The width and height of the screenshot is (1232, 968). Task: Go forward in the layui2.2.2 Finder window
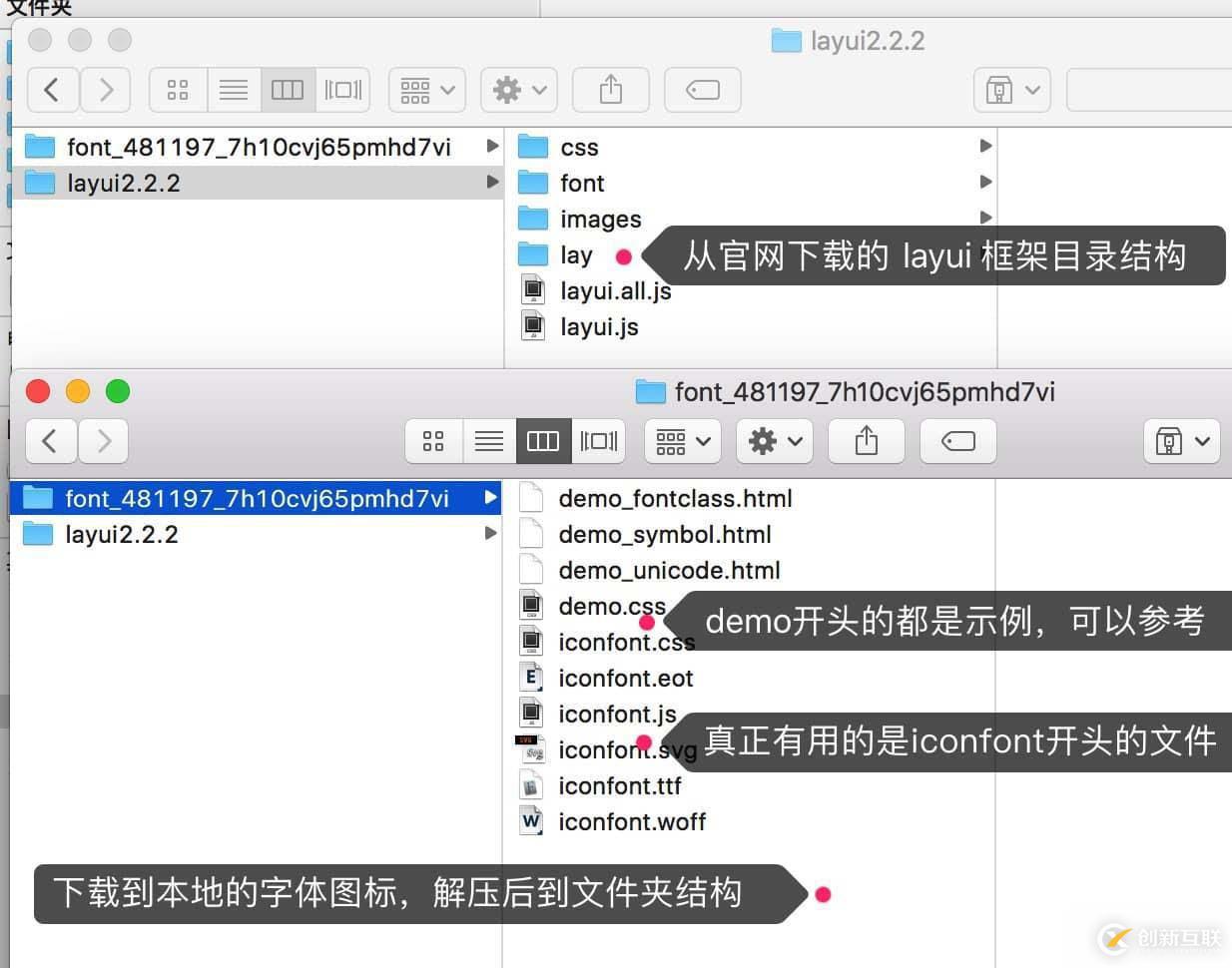coord(105,90)
